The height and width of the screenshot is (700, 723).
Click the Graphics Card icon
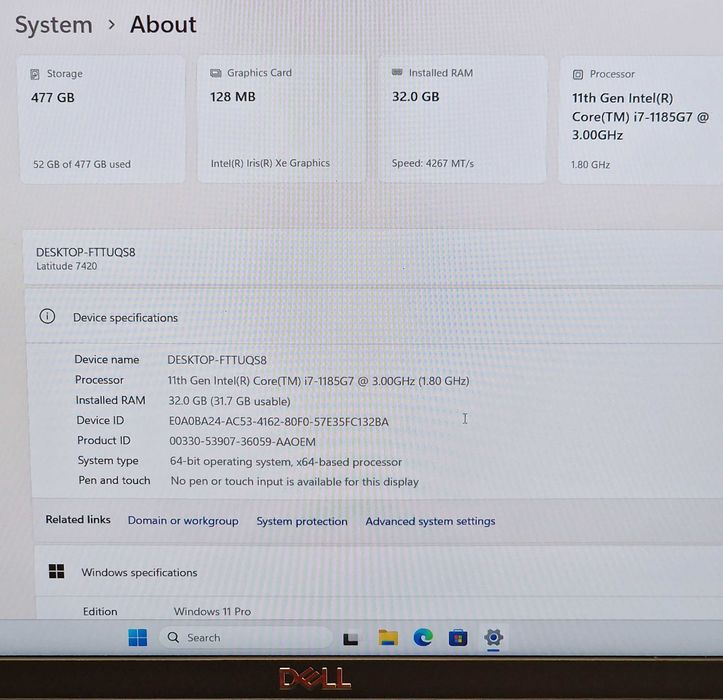[x=215, y=73]
